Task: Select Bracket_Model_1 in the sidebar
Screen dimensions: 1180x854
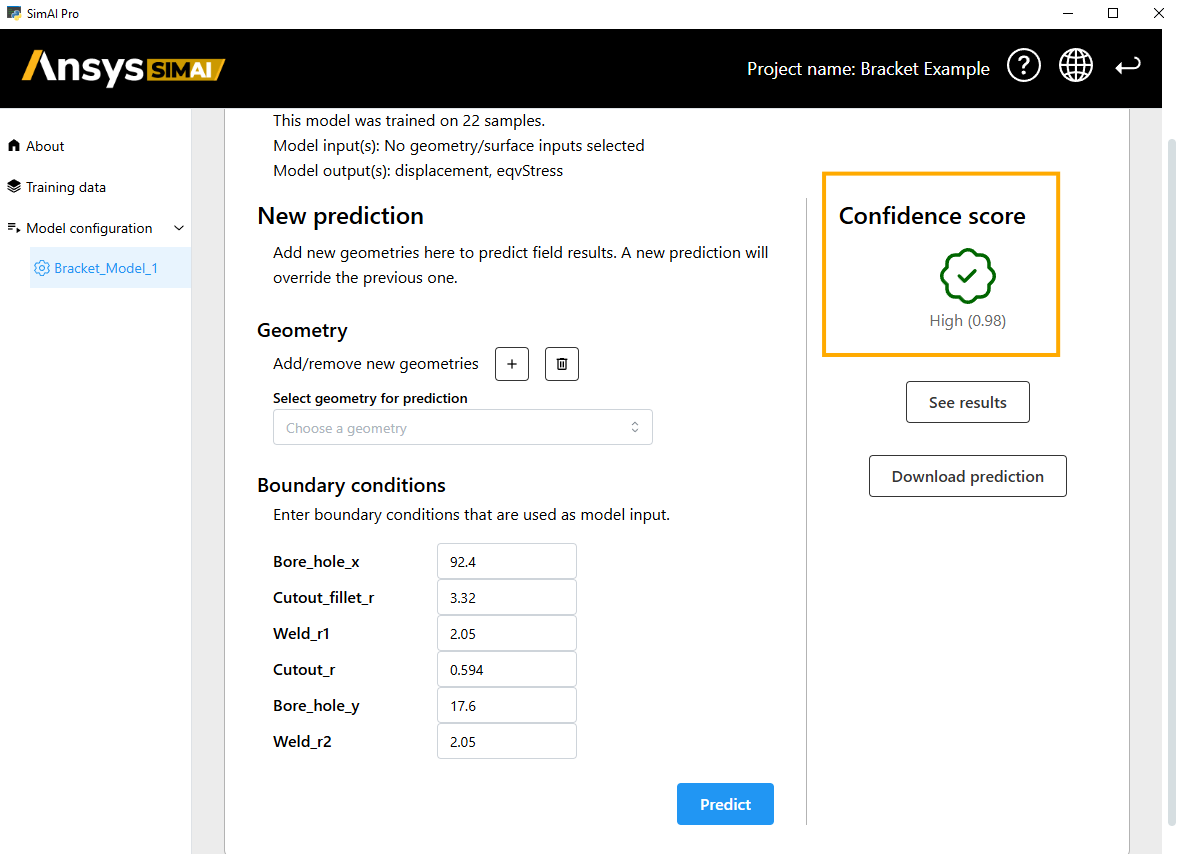Action: pos(105,268)
